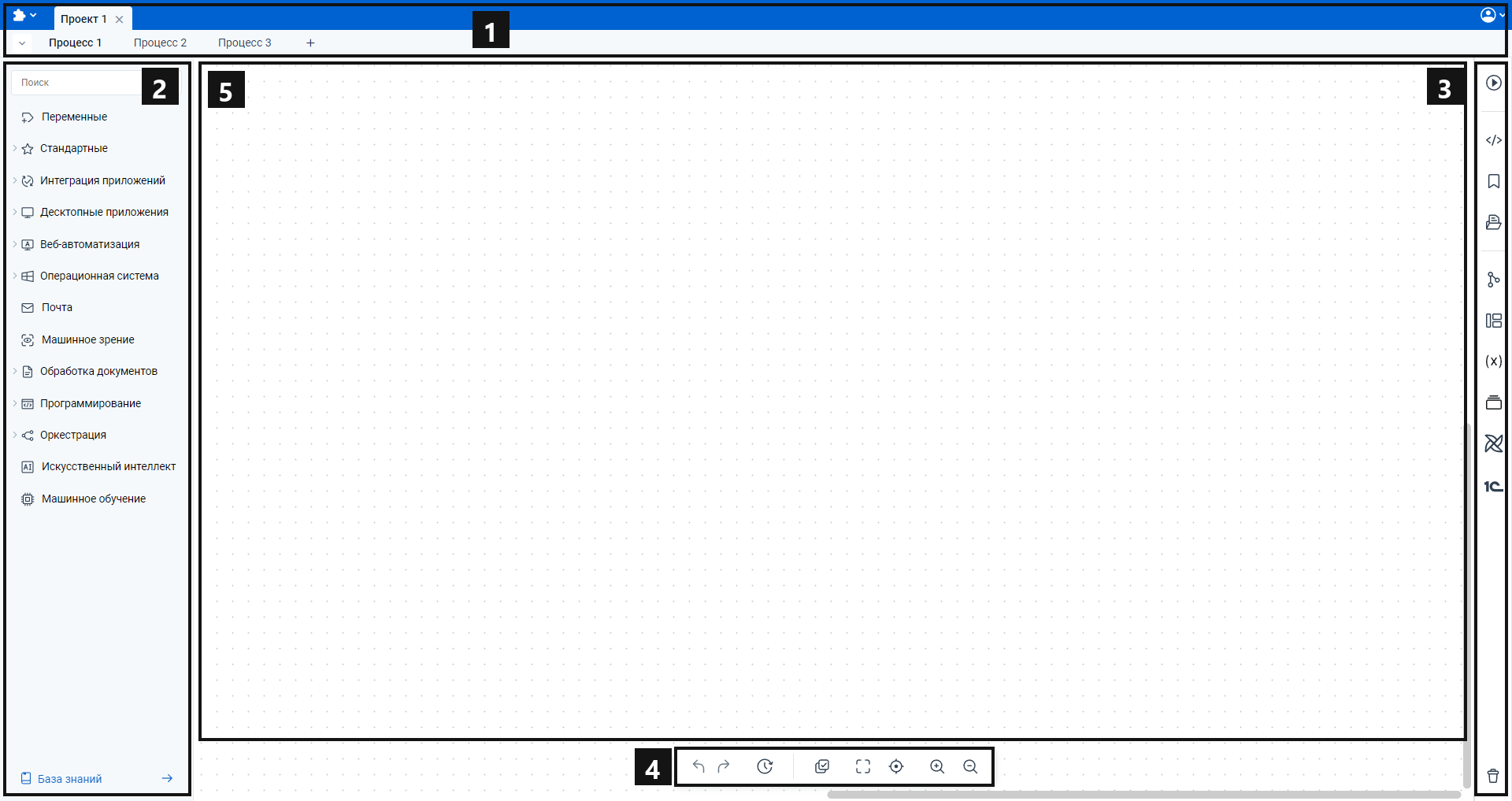The image size is (1512, 801).
Task: Click the trash bin icon
Action: click(1492, 776)
